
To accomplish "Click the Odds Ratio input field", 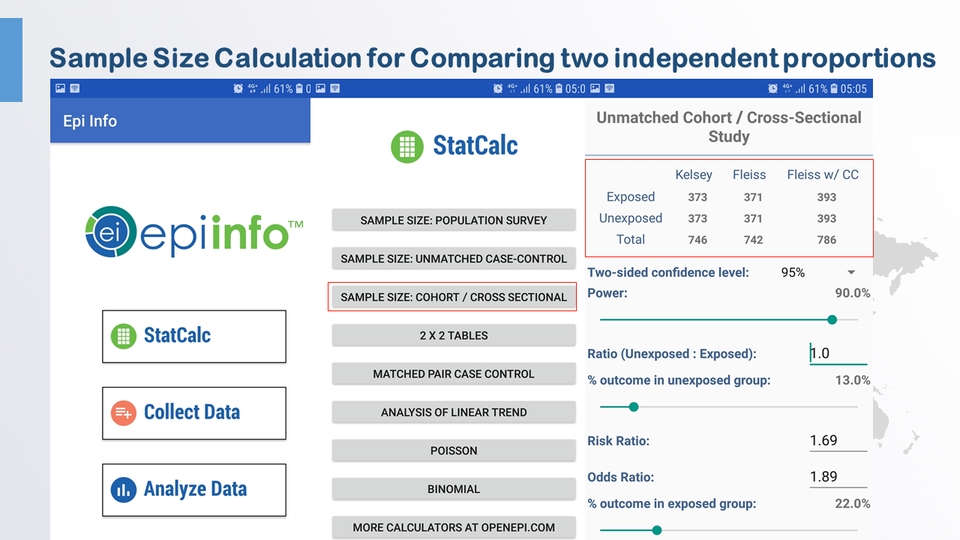I will click(838, 477).
